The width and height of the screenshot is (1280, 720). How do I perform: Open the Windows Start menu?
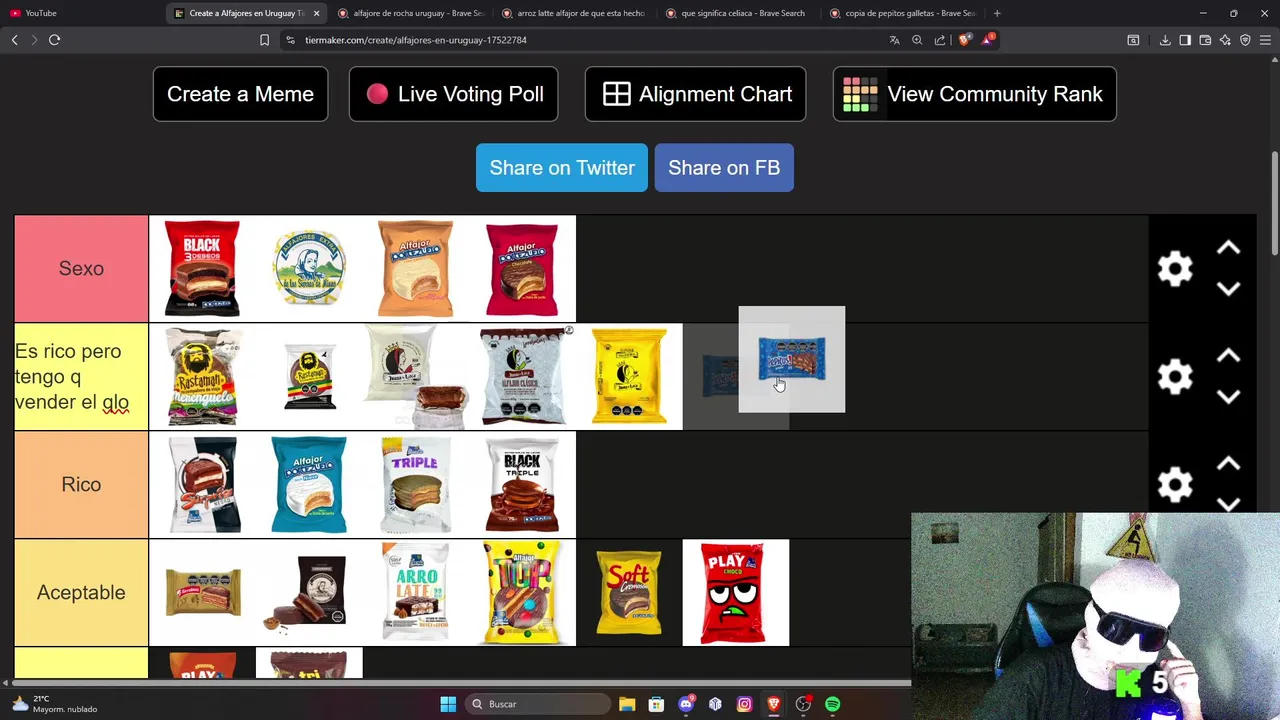point(448,704)
